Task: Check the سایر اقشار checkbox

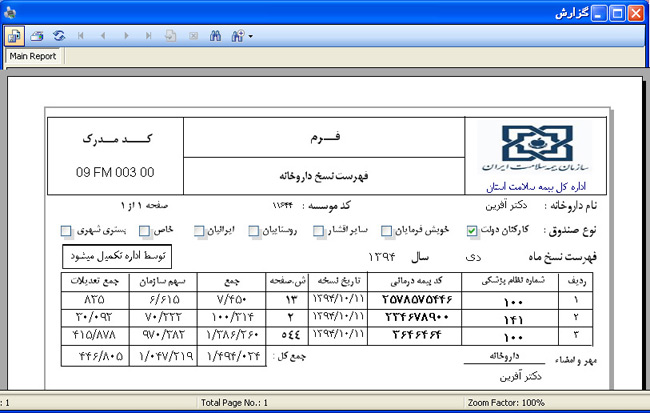Action: pyautogui.click(x=318, y=231)
